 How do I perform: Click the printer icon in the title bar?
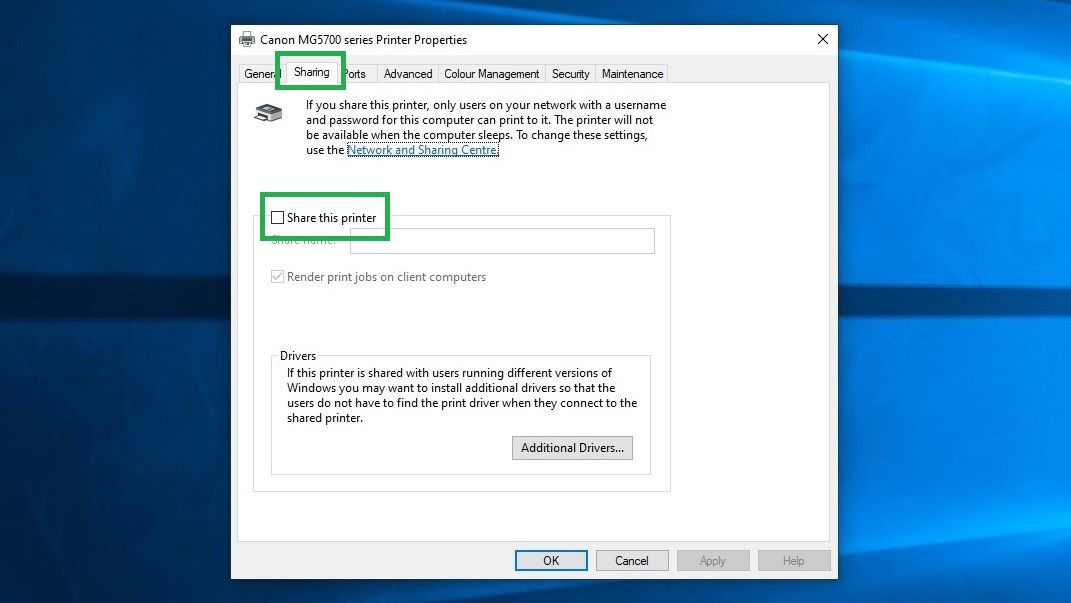246,39
